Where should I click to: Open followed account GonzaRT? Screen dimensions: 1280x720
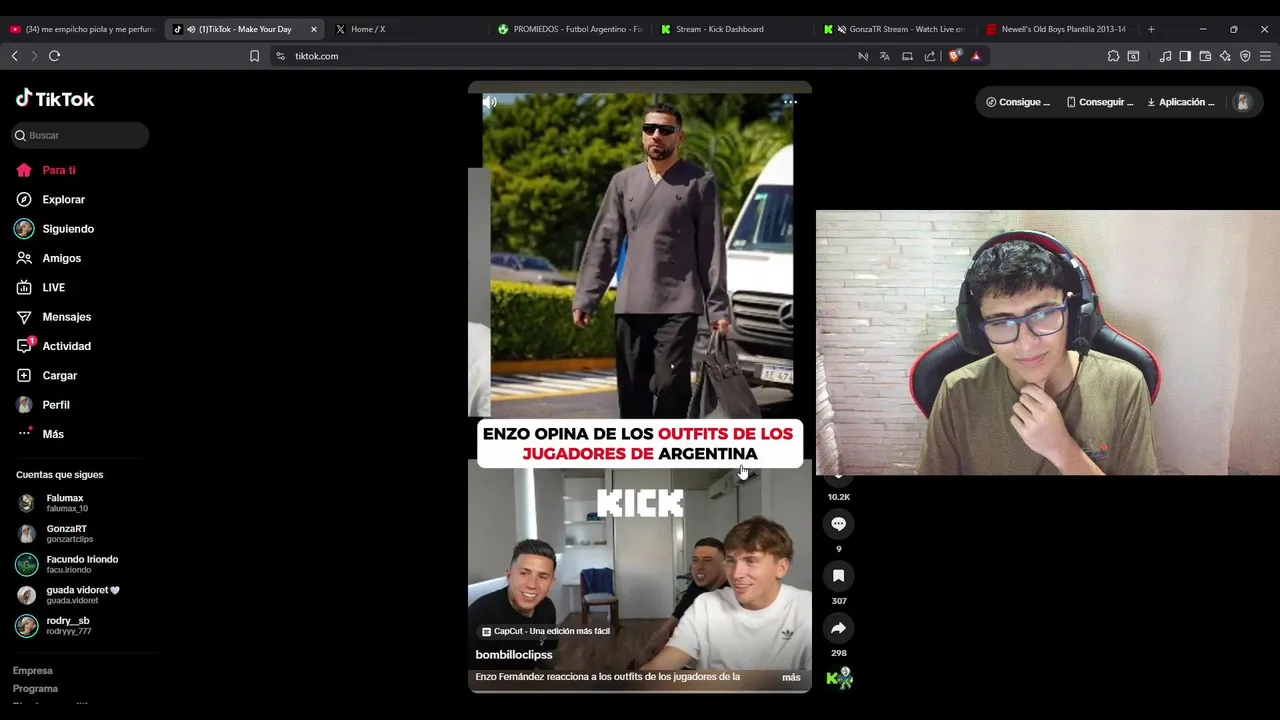pyautogui.click(x=55, y=534)
